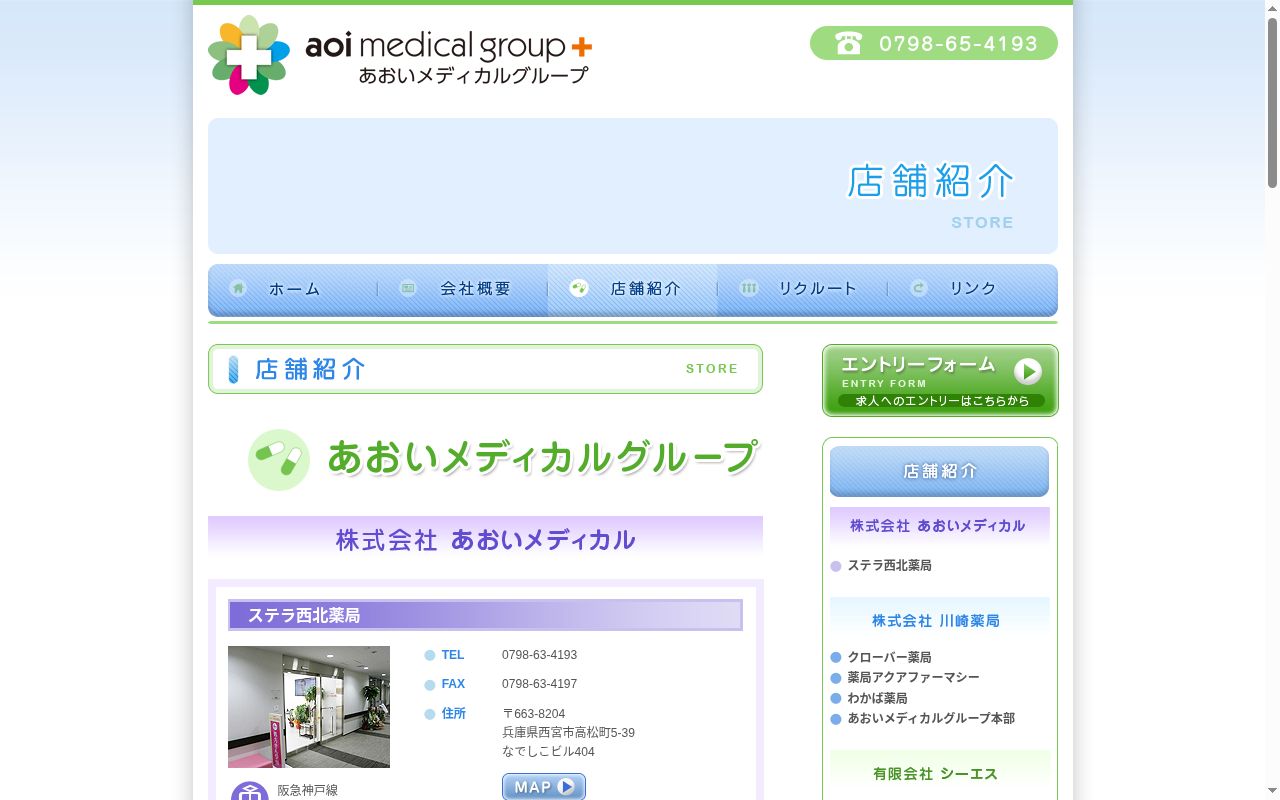Click the home icon beside ホーム
This screenshot has height=800, width=1280.
tap(238, 288)
